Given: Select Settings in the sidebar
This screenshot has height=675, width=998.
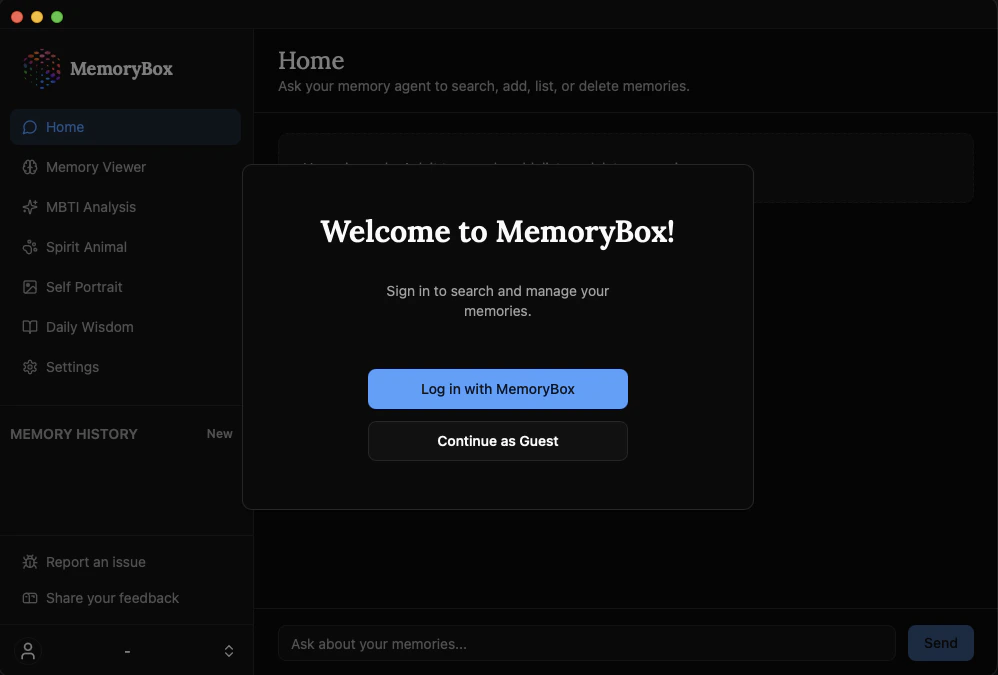Looking at the screenshot, I should (x=72, y=367).
